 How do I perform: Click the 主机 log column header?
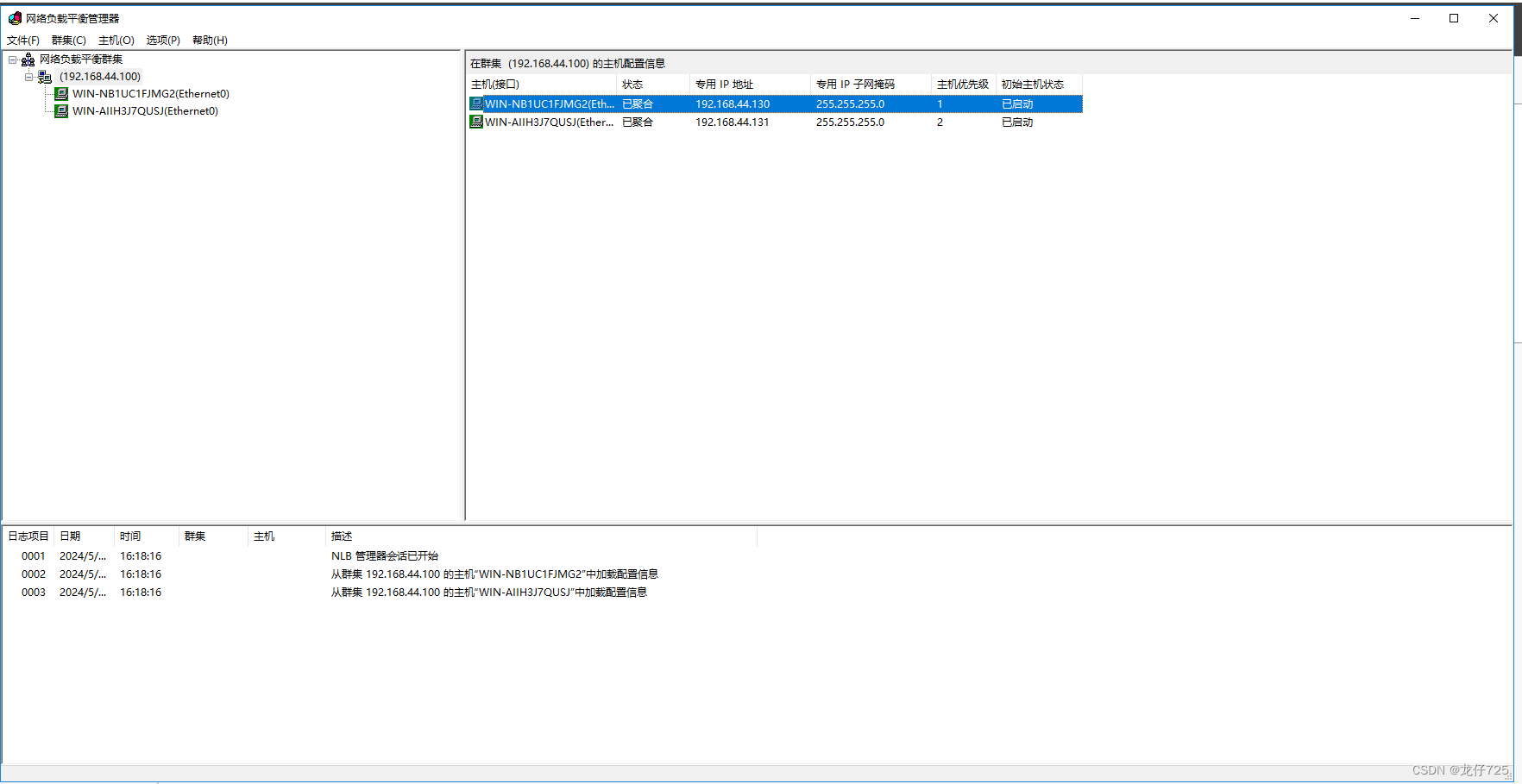pos(286,536)
